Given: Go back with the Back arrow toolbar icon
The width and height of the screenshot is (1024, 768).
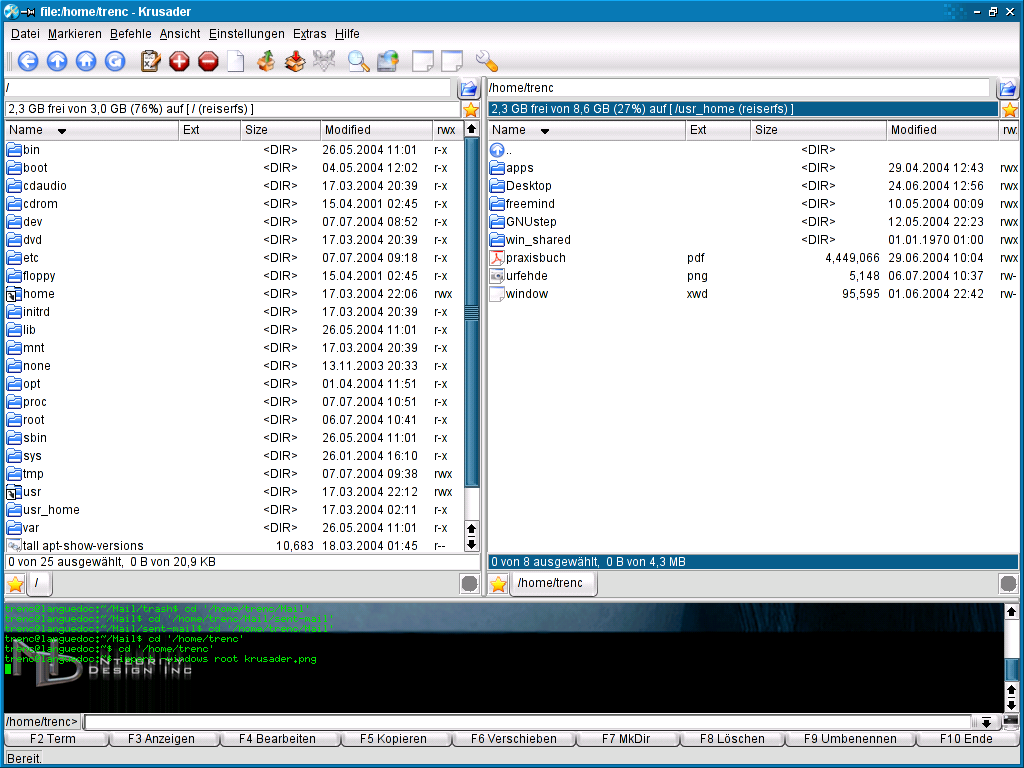Looking at the screenshot, I should click(28, 61).
